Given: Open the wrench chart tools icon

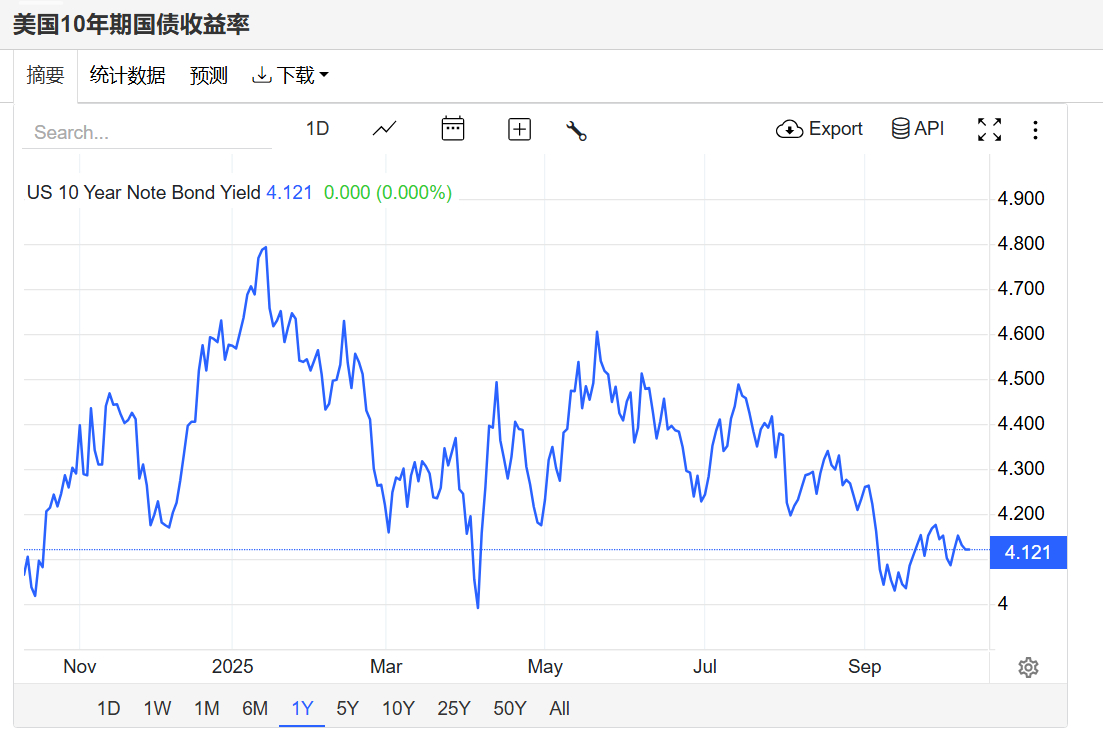Looking at the screenshot, I should tap(576, 130).
